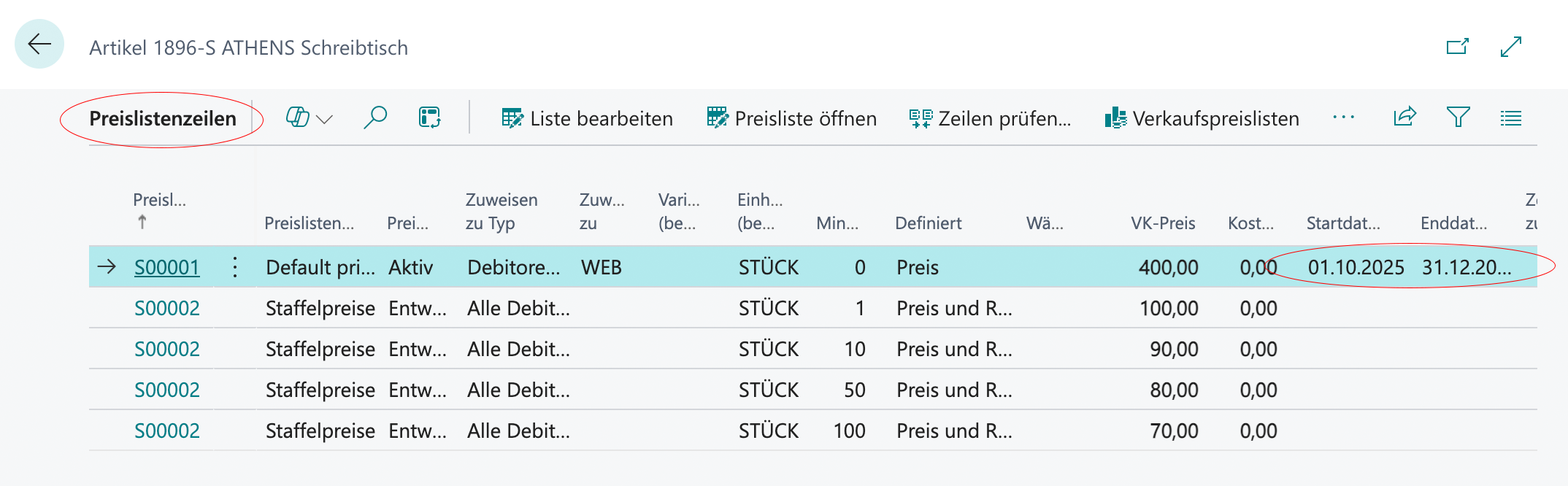Change list layout with the lines icon
The image size is (1568, 486).
point(1511,118)
